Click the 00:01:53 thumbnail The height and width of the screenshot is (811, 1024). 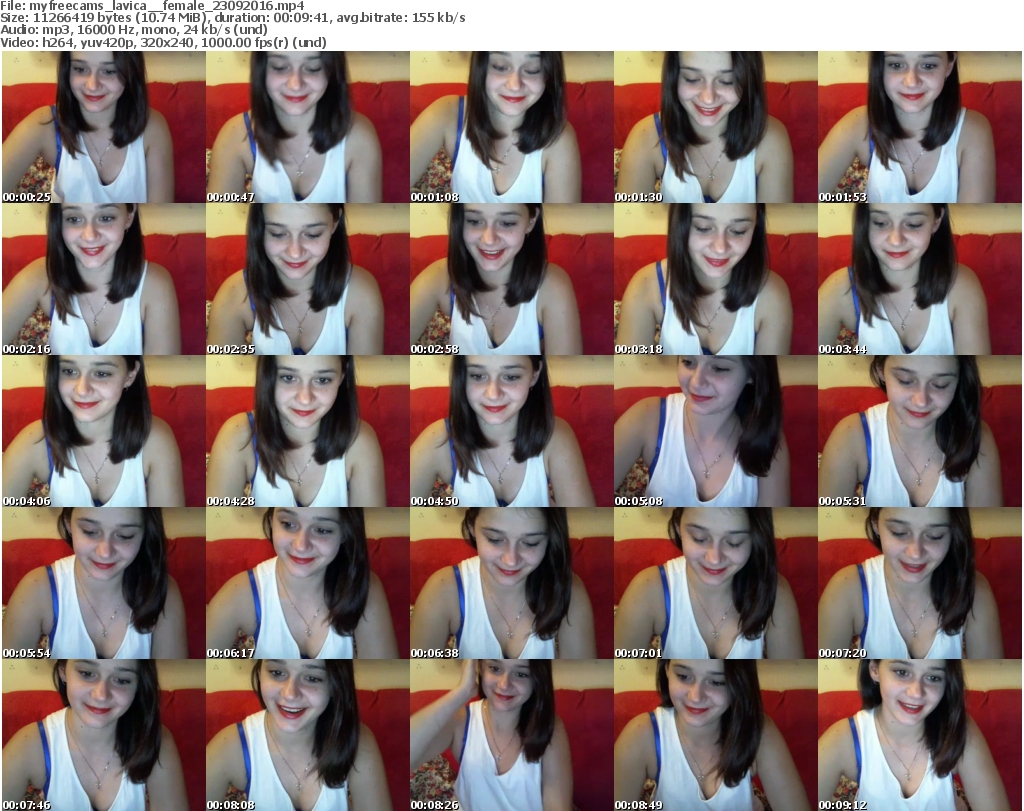click(x=919, y=127)
